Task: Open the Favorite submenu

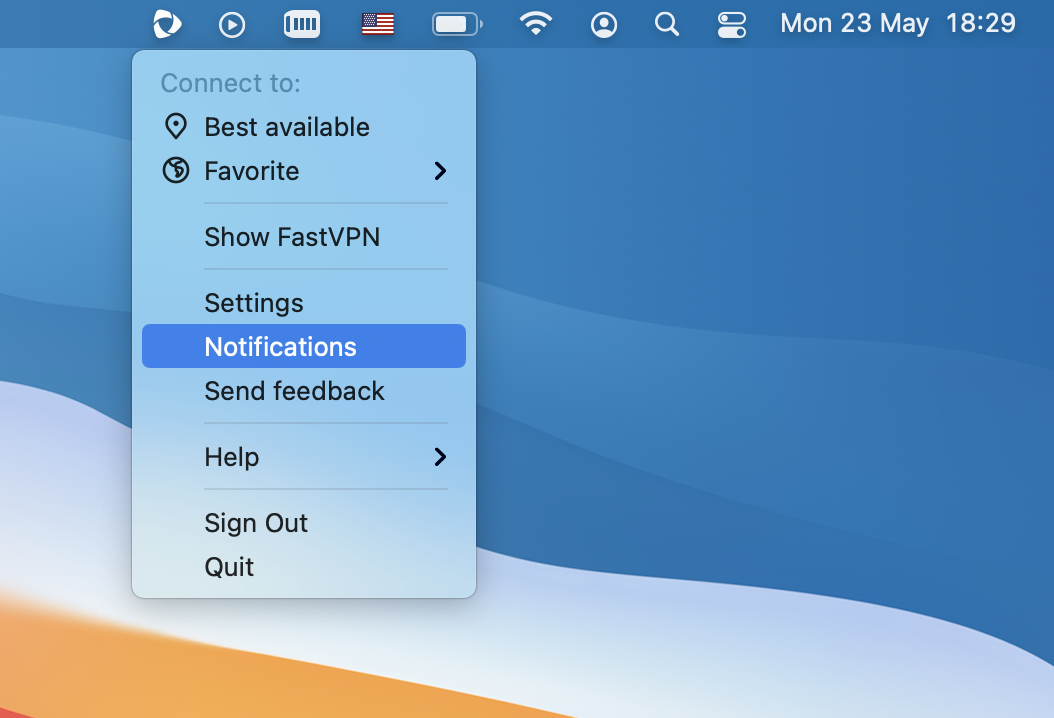Action: click(x=304, y=171)
